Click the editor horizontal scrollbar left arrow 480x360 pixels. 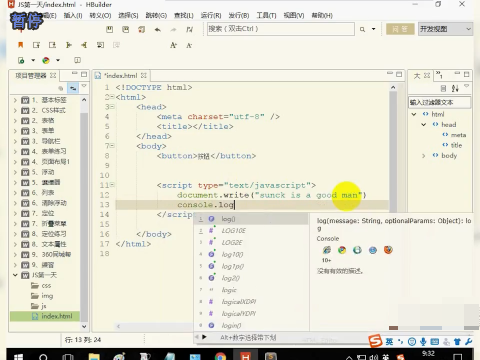[118, 326]
